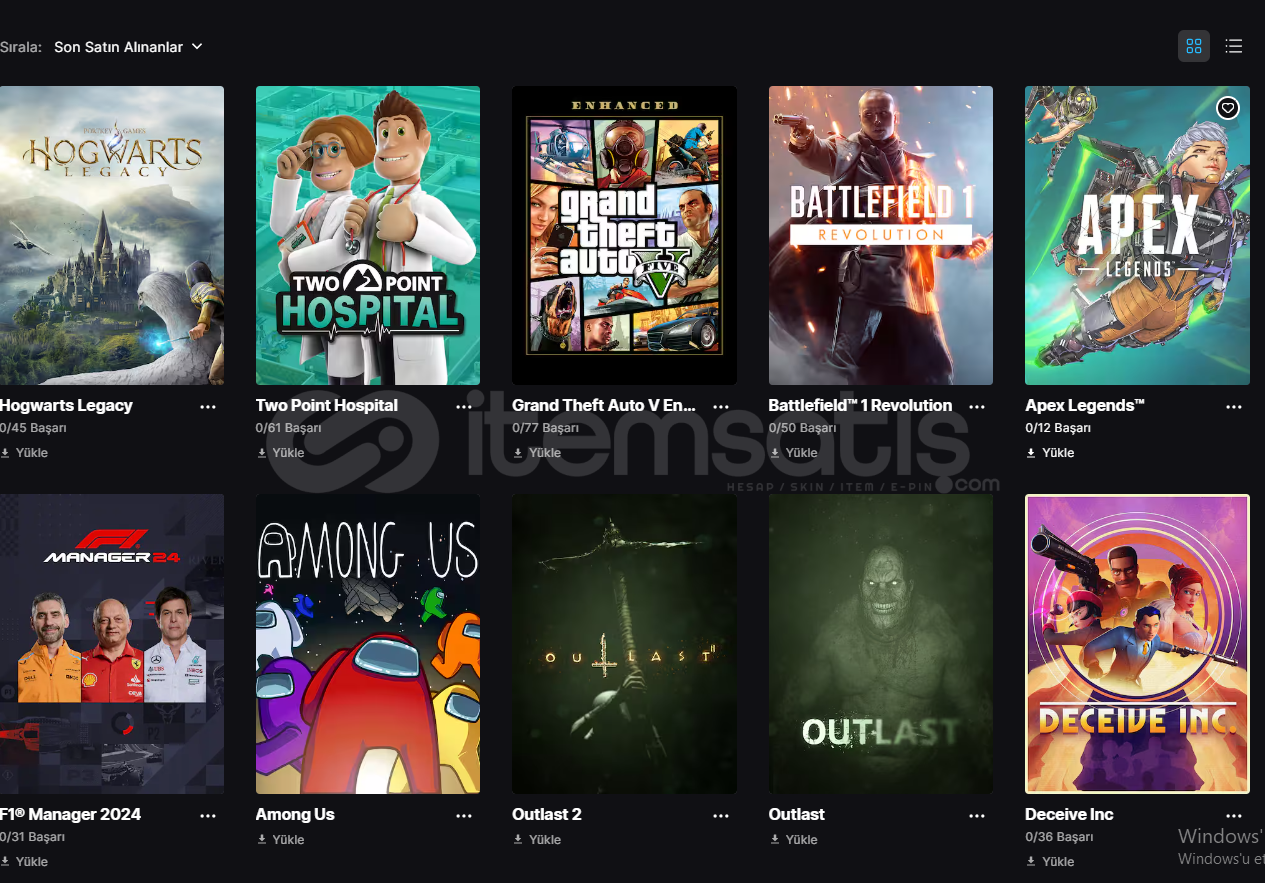The width and height of the screenshot is (1265, 883).
Task: Open Two Point Hospital three-dot menu
Action: (464, 407)
